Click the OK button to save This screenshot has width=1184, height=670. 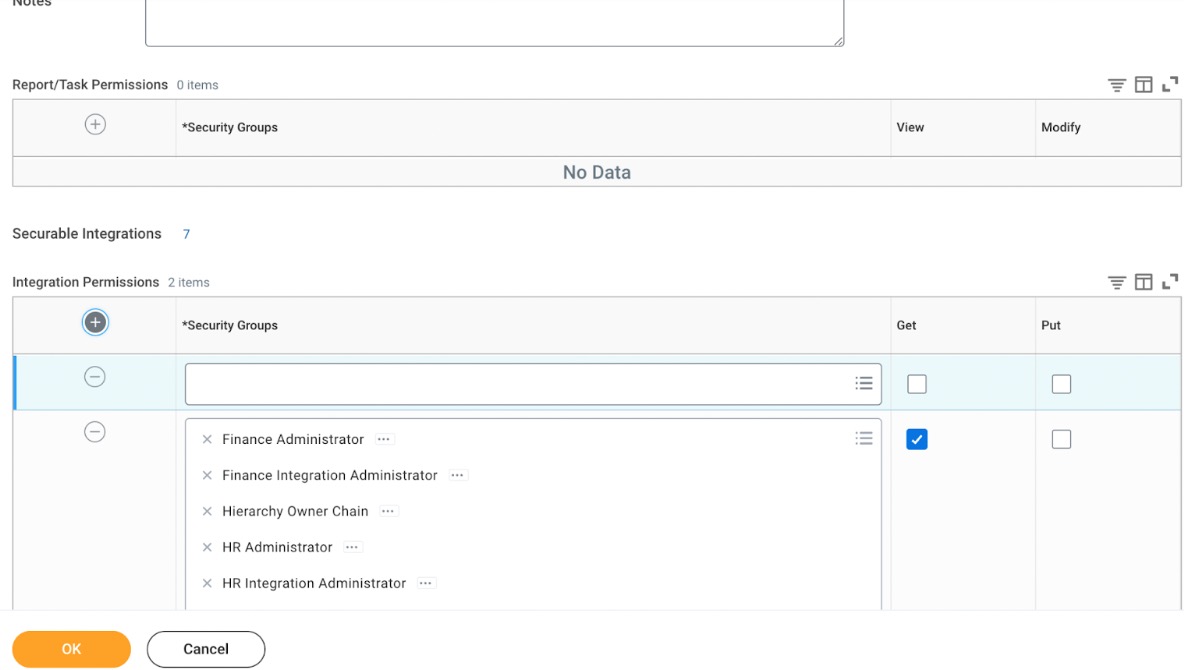pyautogui.click(x=70, y=648)
